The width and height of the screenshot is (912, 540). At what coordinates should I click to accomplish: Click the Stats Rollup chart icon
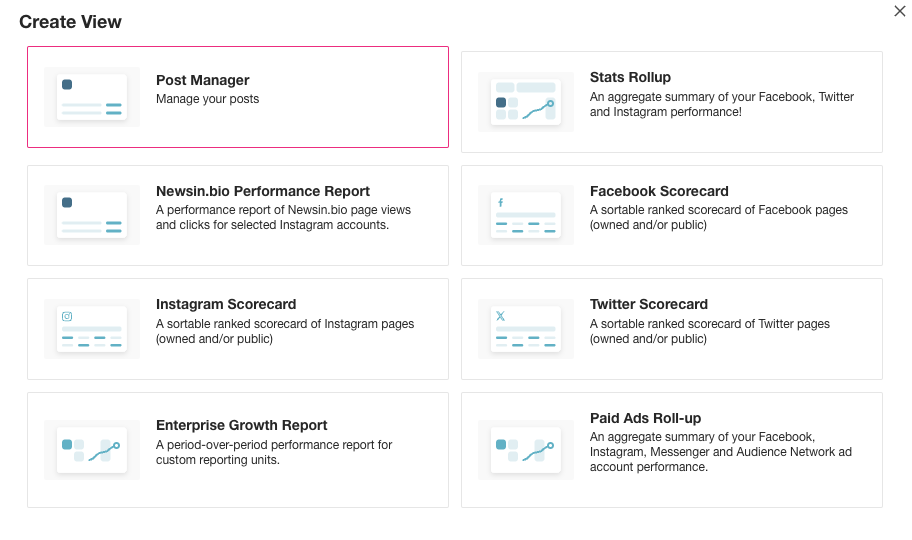(x=526, y=102)
